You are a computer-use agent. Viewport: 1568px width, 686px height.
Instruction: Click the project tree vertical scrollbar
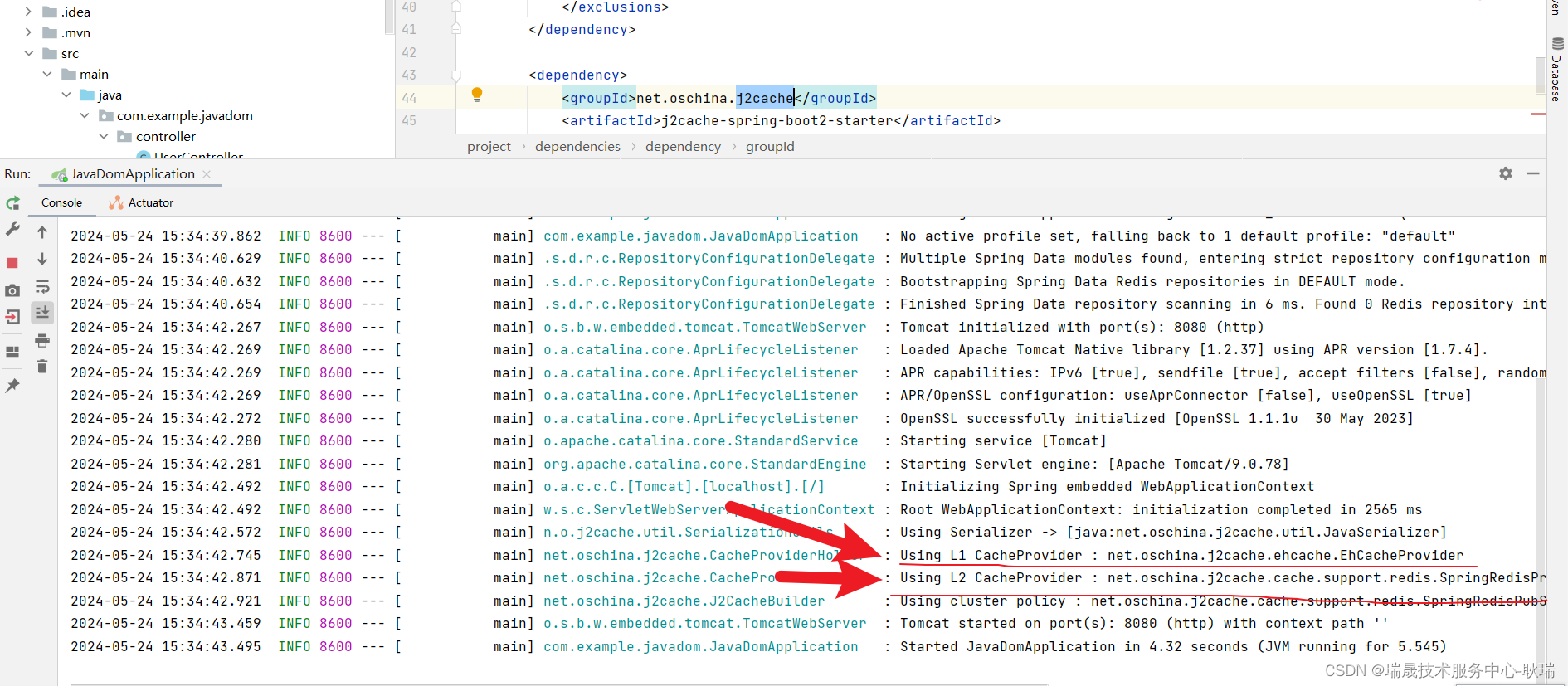[389, 17]
